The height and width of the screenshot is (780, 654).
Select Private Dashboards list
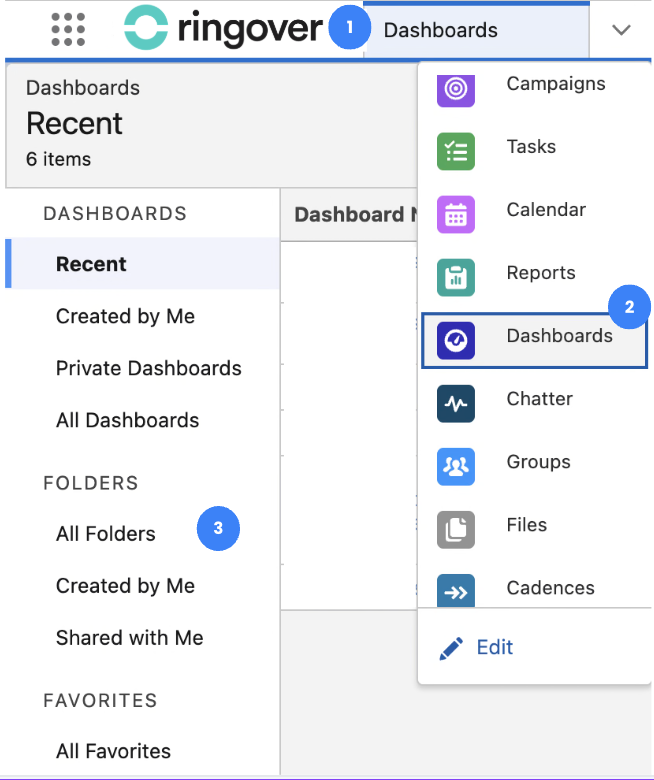point(148,369)
